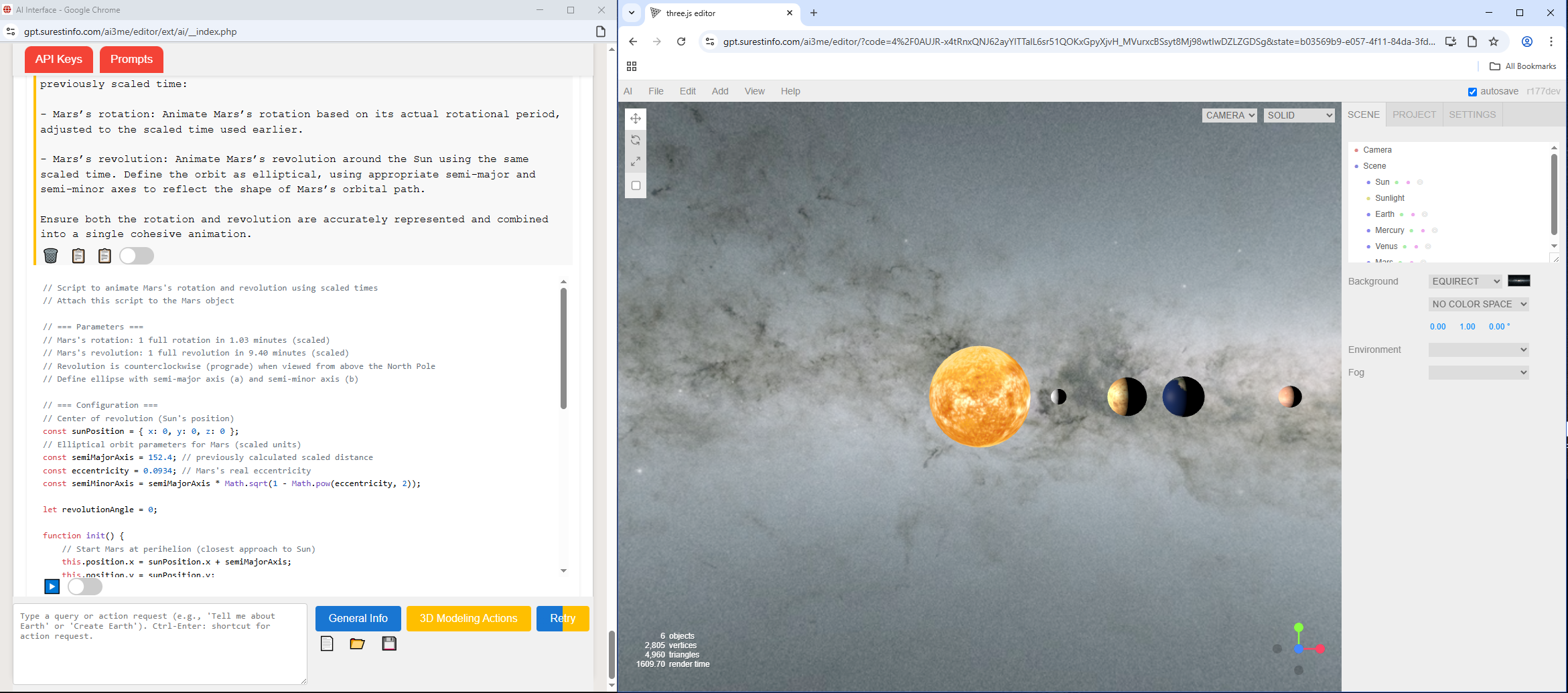Click the query text input box

tap(160, 644)
